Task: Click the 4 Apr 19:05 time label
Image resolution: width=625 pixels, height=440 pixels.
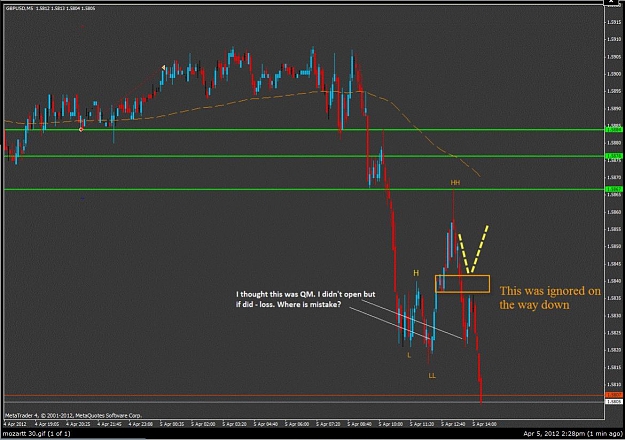Action: (x=47, y=424)
